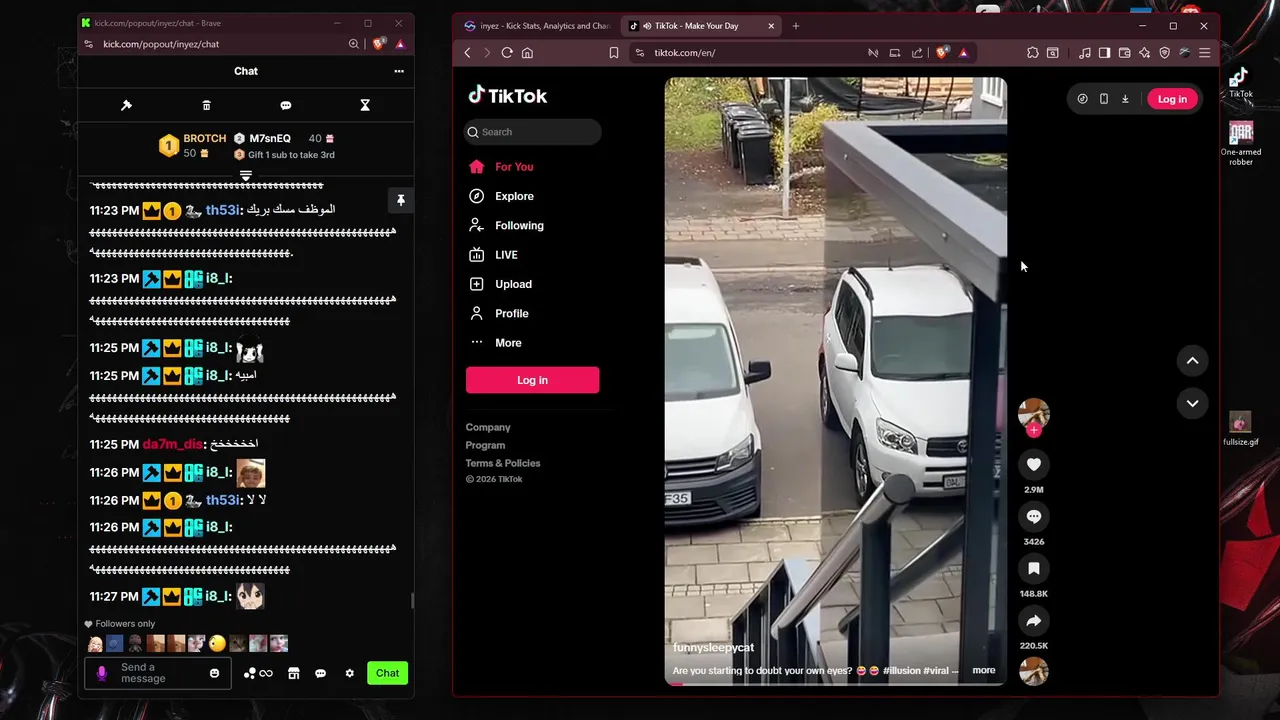This screenshot has height=720, width=1280.
Task: Open a new tab in Brave
Action: pyautogui.click(x=796, y=26)
